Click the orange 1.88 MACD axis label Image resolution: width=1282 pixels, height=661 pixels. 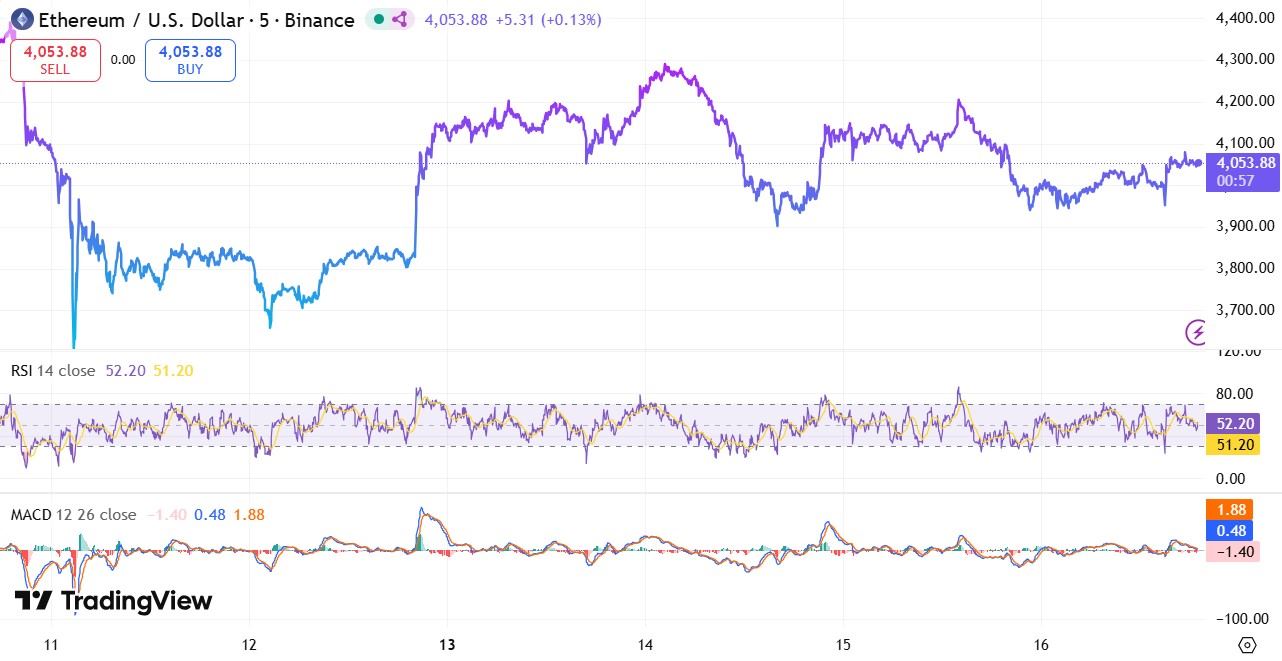click(1229, 509)
